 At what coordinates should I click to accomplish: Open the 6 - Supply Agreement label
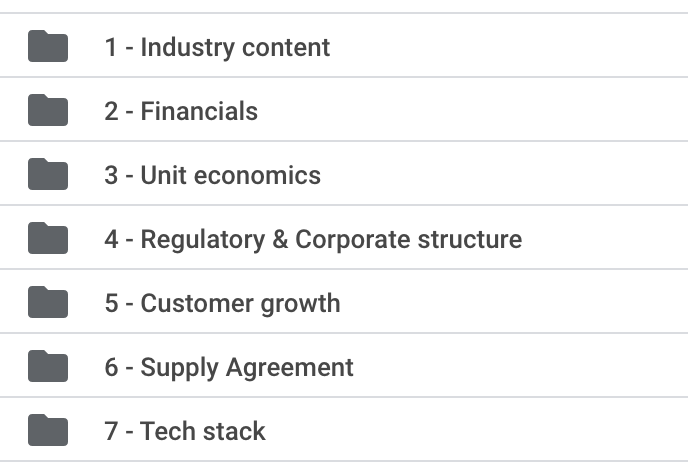tap(229, 368)
